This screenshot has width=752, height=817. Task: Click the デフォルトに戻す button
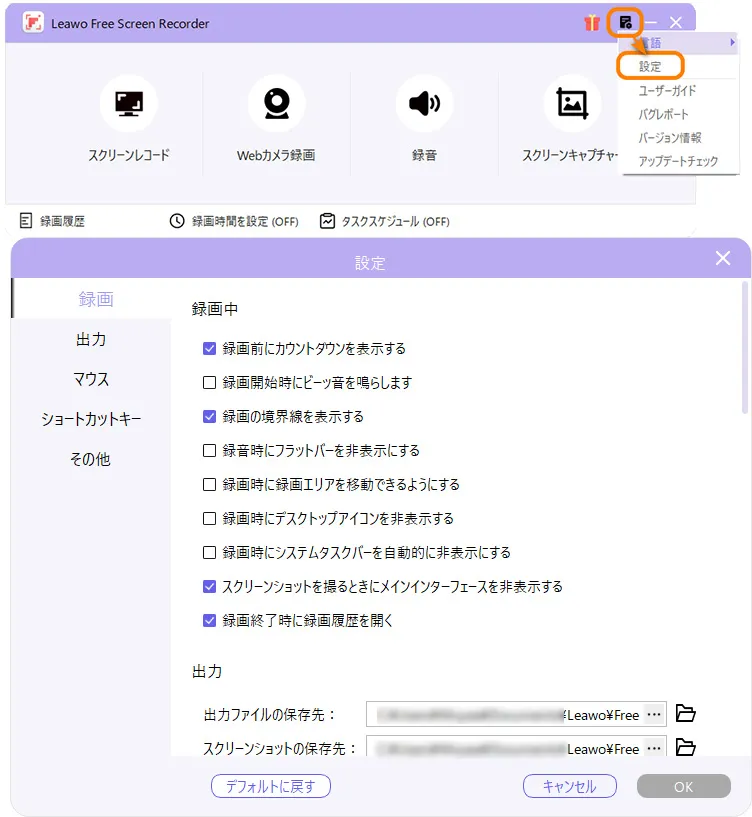[x=270, y=786]
